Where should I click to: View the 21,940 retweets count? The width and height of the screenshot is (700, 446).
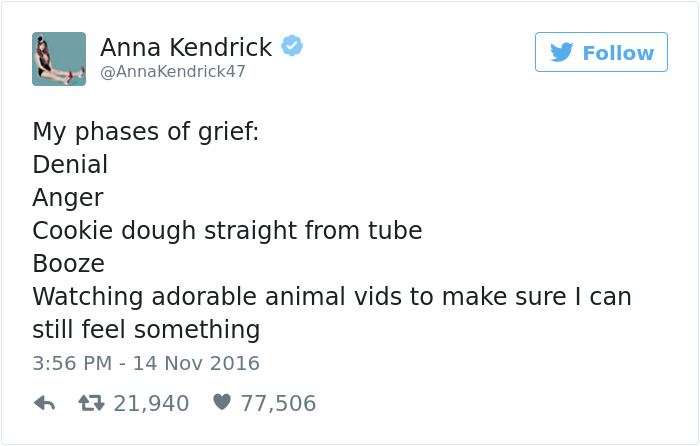pos(151,403)
